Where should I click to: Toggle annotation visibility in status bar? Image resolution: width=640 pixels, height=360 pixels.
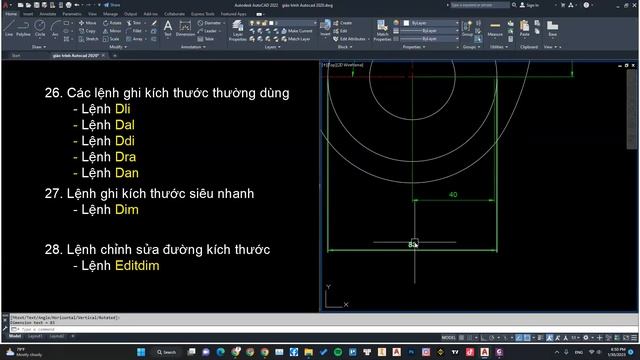point(550,338)
